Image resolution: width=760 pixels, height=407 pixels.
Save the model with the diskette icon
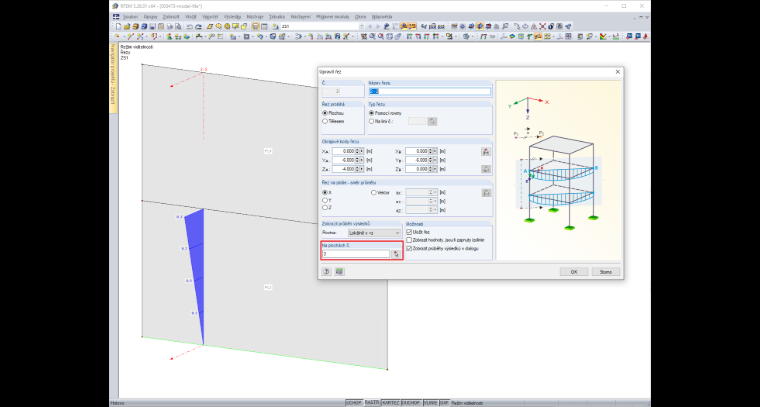point(152,26)
